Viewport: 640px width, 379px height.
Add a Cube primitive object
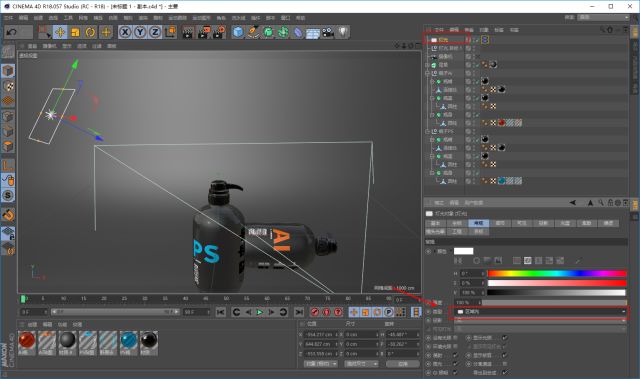click(x=238, y=32)
